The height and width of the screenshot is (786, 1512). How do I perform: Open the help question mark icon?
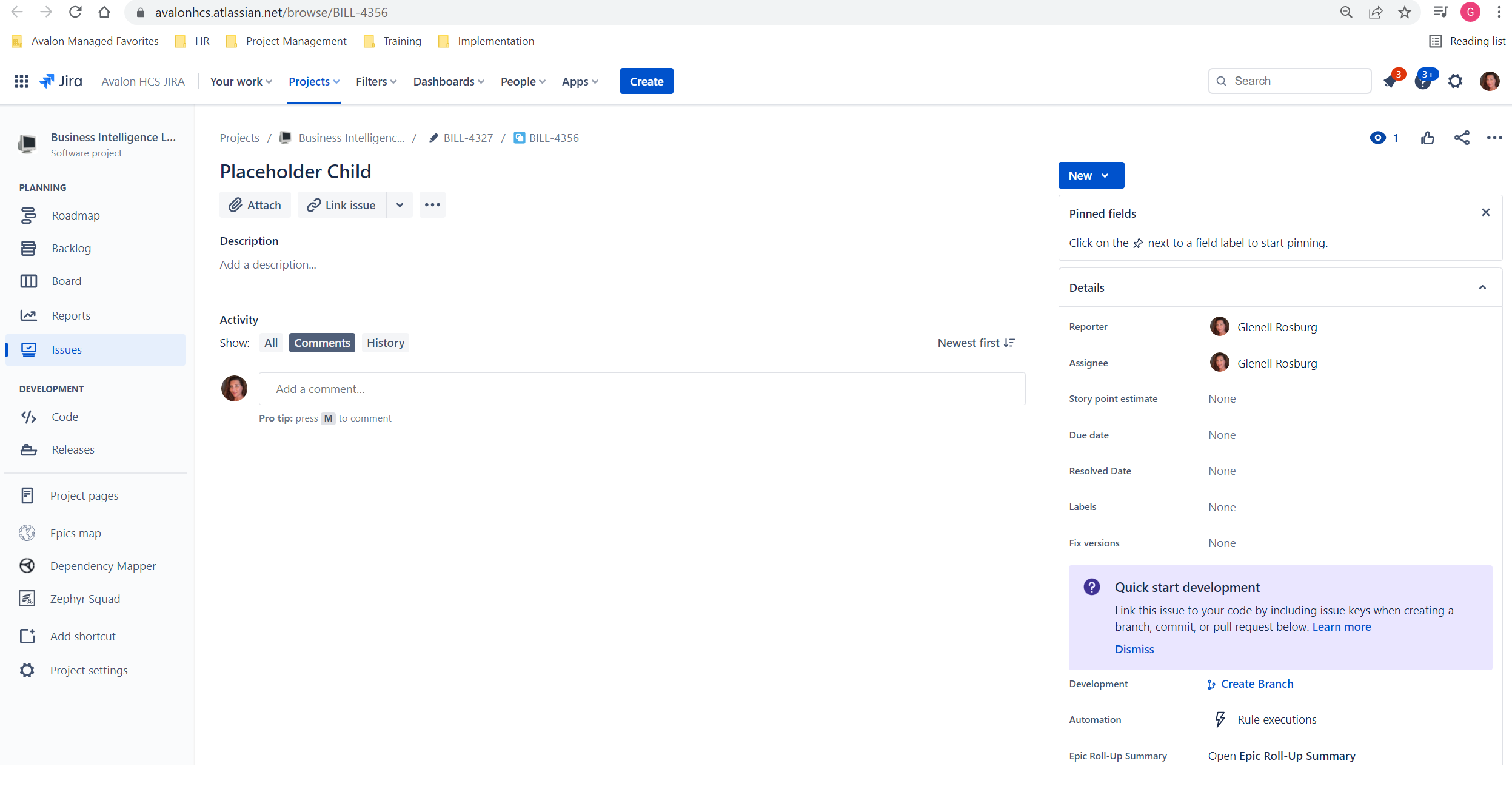[1422, 82]
